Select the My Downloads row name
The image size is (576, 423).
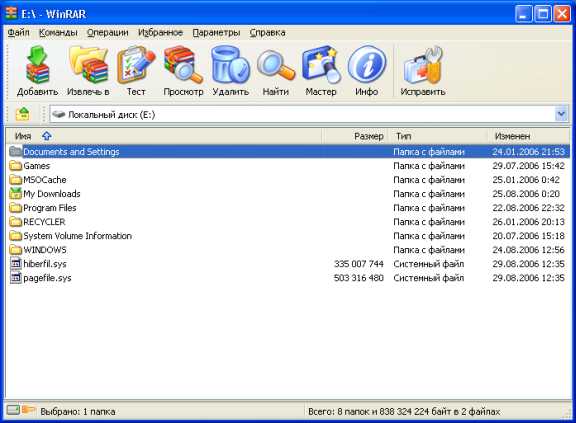(x=51, y=194)
